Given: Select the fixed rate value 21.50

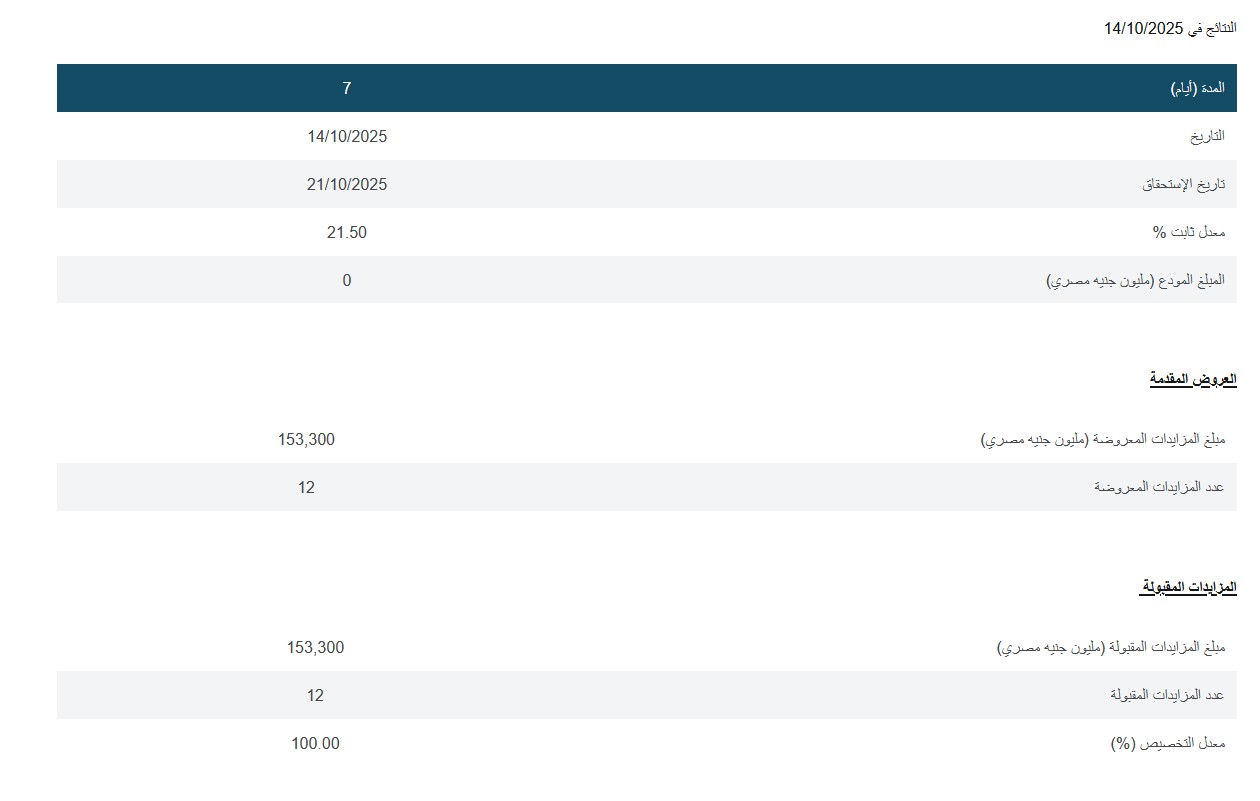Looking at the screenshot, I should [x=346, y=232].
